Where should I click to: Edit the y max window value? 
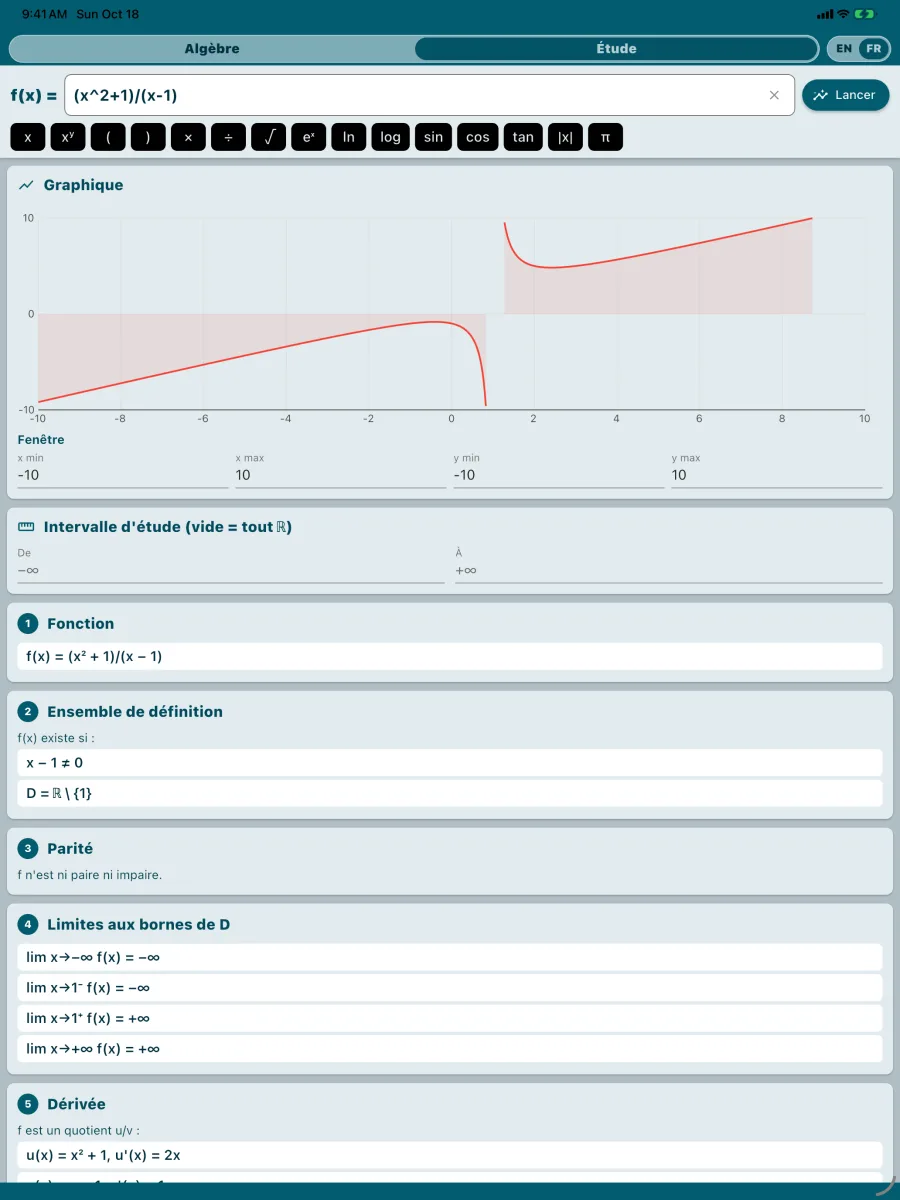777,475
